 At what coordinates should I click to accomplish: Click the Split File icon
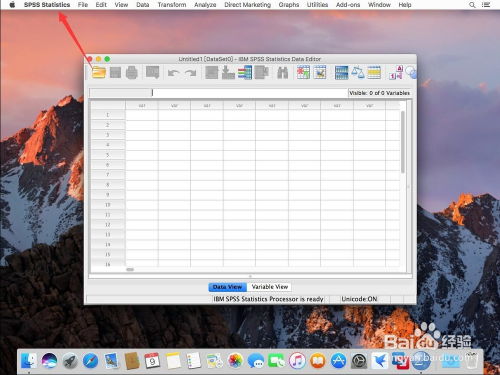[341, 72]
